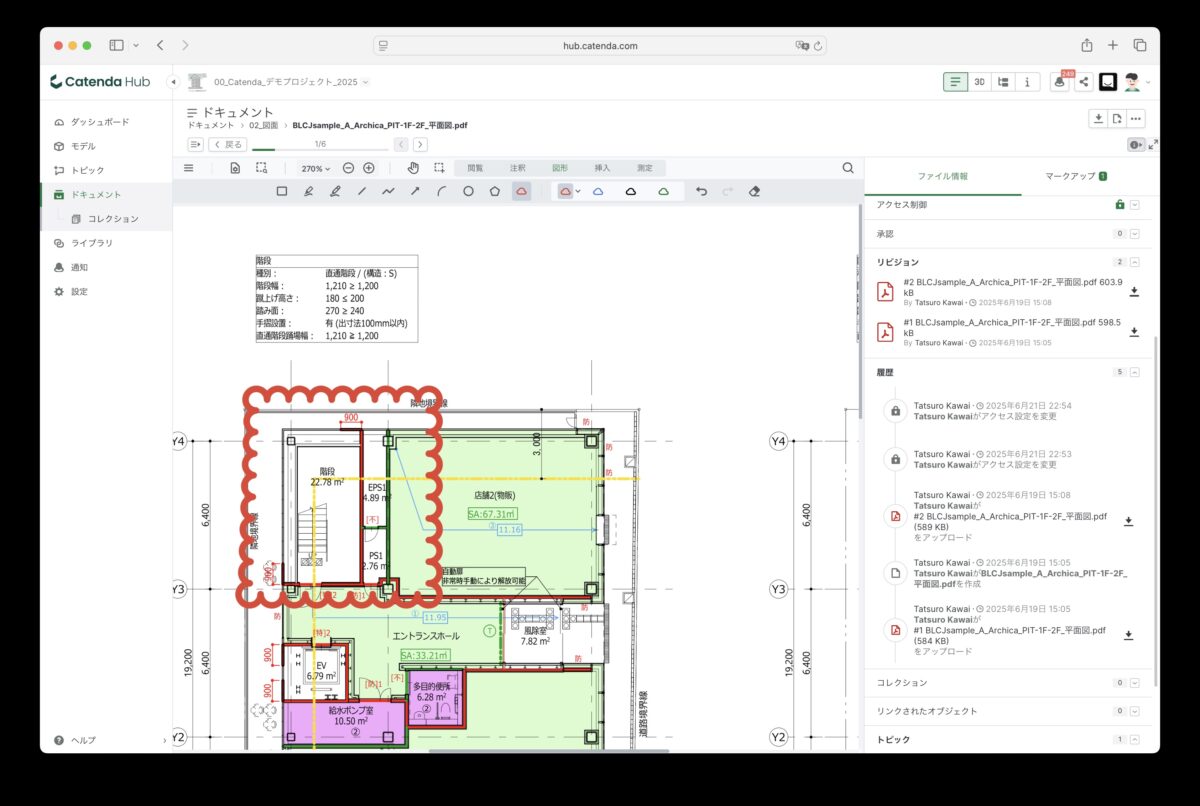Click the Safari new tab plus button
Screen dimensions: 1200x806
(x=1113, y=45)
